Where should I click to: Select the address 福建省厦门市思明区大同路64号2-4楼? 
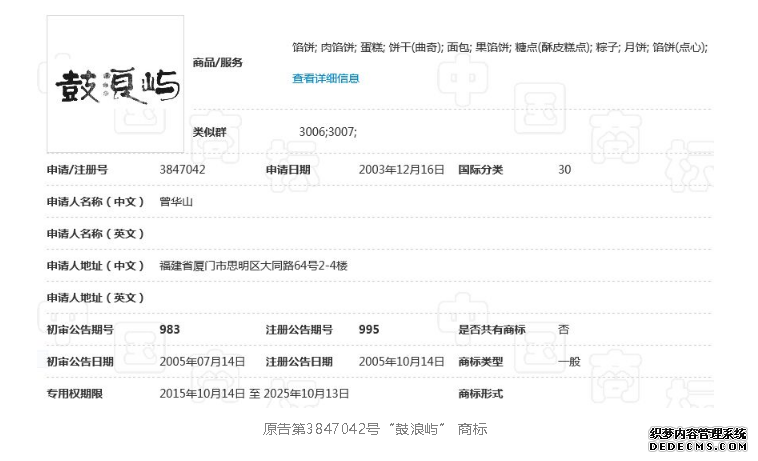pyautogui.click(x=253, y=266)
